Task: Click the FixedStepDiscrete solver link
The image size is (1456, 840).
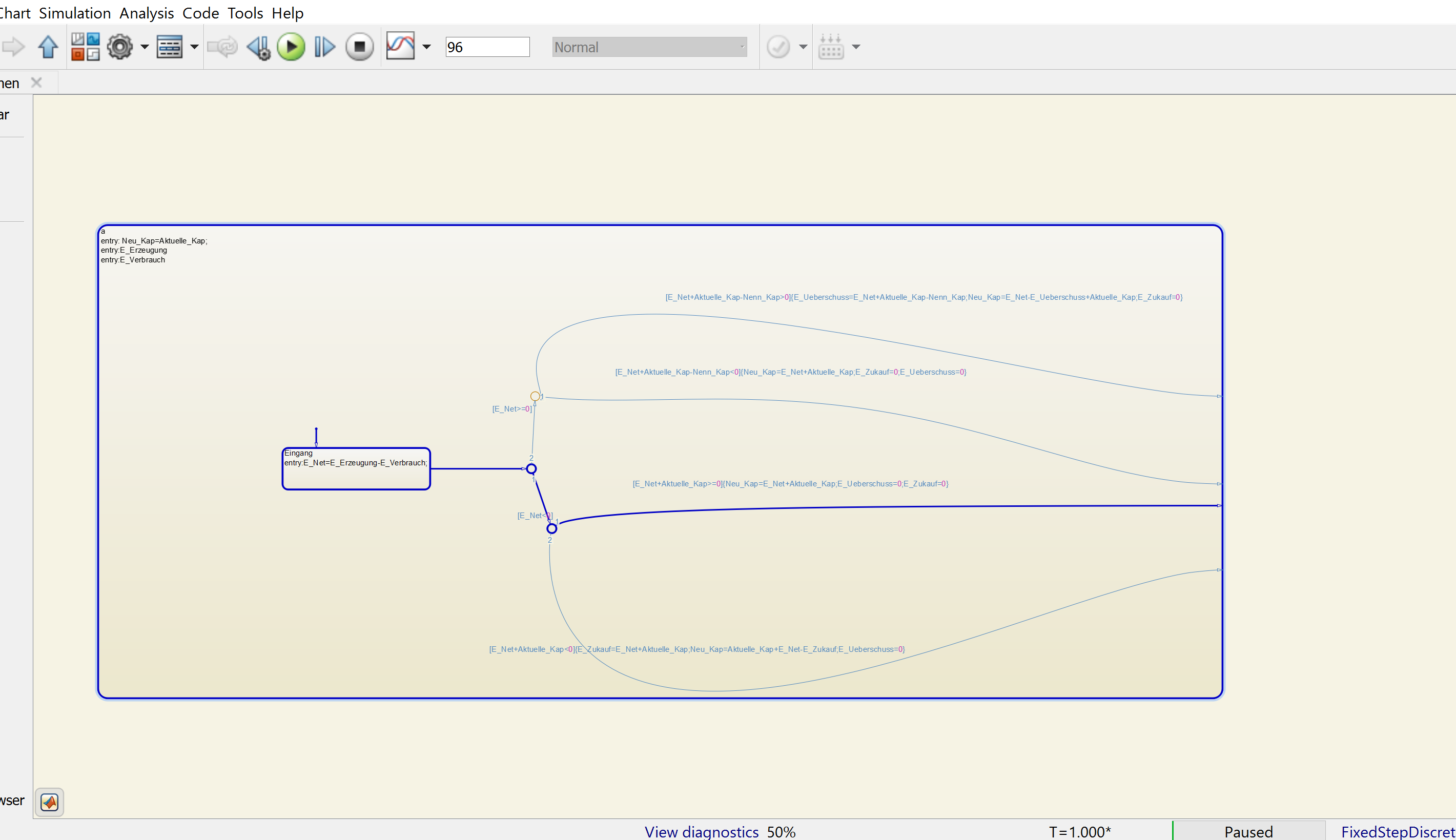Action: [x=1397, y=831]
